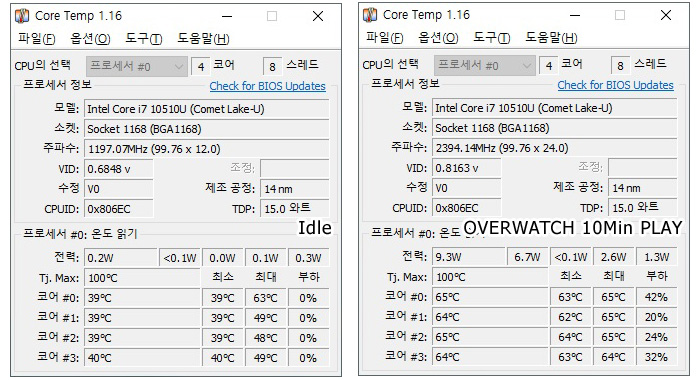700x380 pixels.
Task: Click Core Temp app icon in left window
Action: coord(22,16)
